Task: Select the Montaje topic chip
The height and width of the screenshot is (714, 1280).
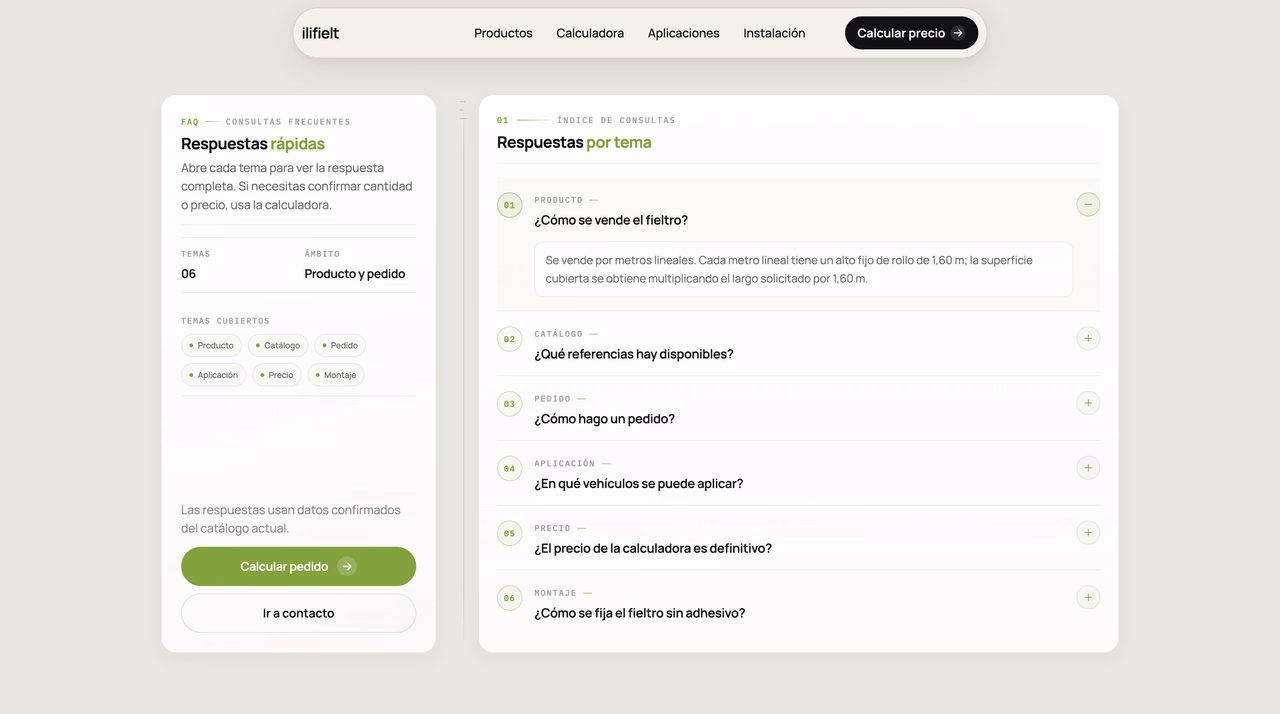Action: [336, 375]
